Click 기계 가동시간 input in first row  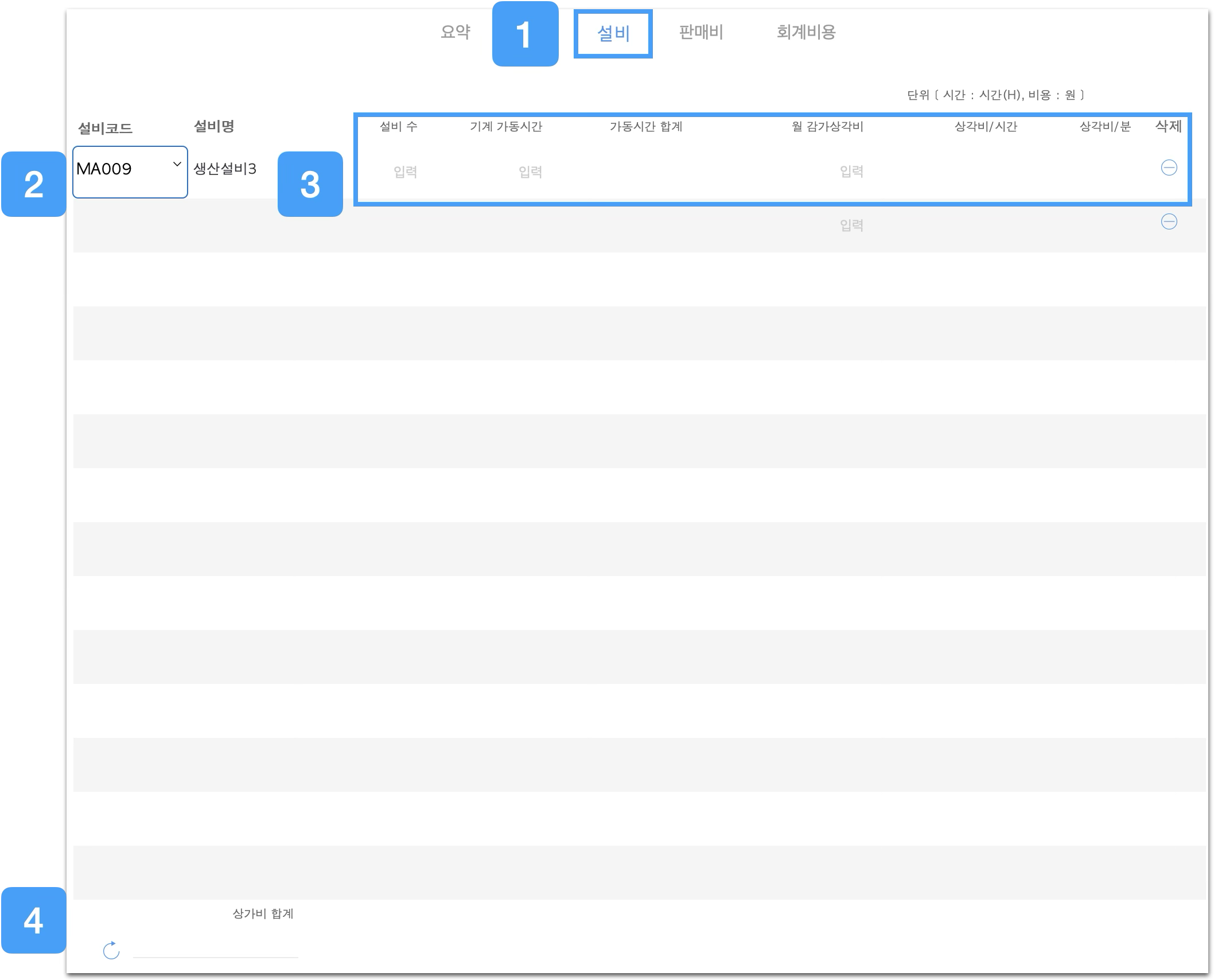pyautogui.click(x=530, y=172)
